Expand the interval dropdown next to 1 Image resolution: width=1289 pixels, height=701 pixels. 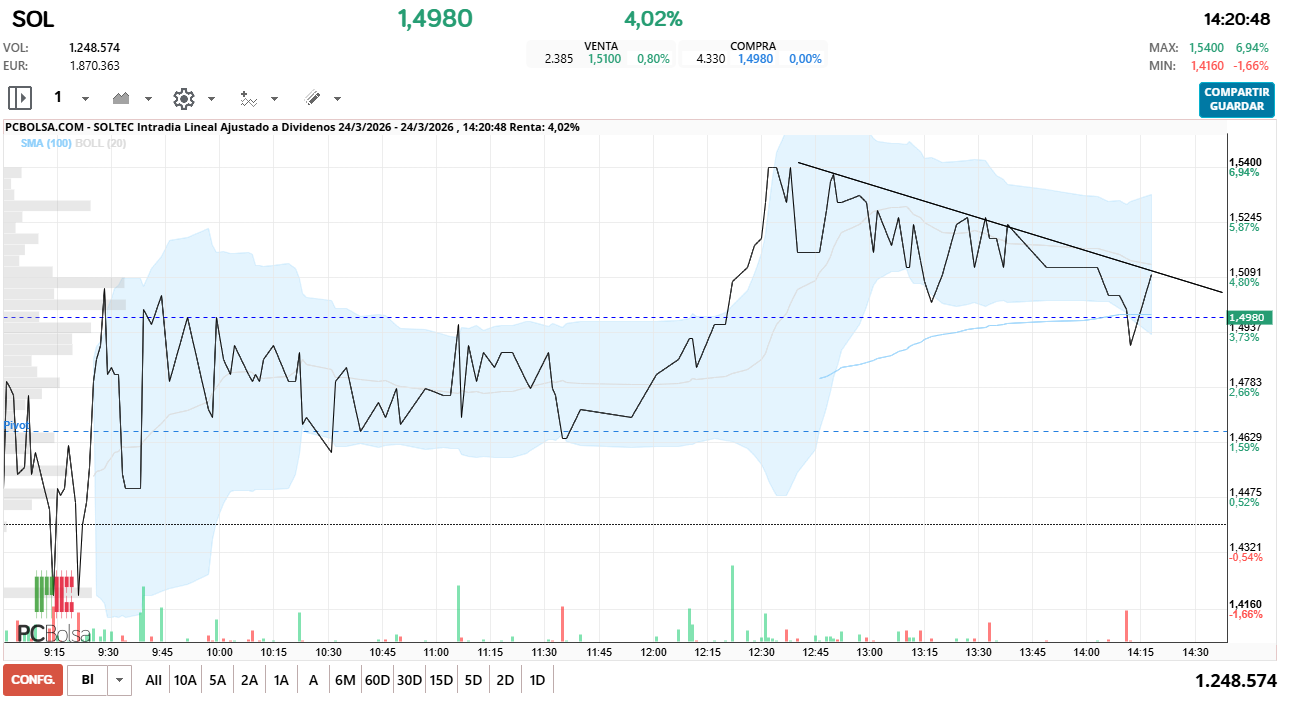pos(85,99)
